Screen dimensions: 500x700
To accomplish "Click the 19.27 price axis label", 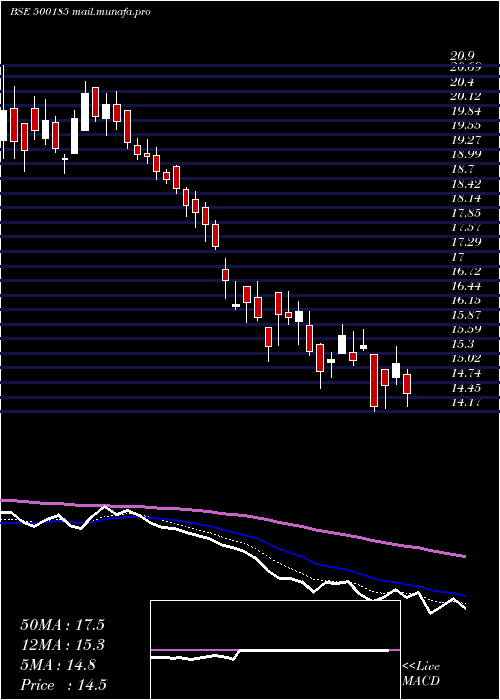I will pos(466,140).
